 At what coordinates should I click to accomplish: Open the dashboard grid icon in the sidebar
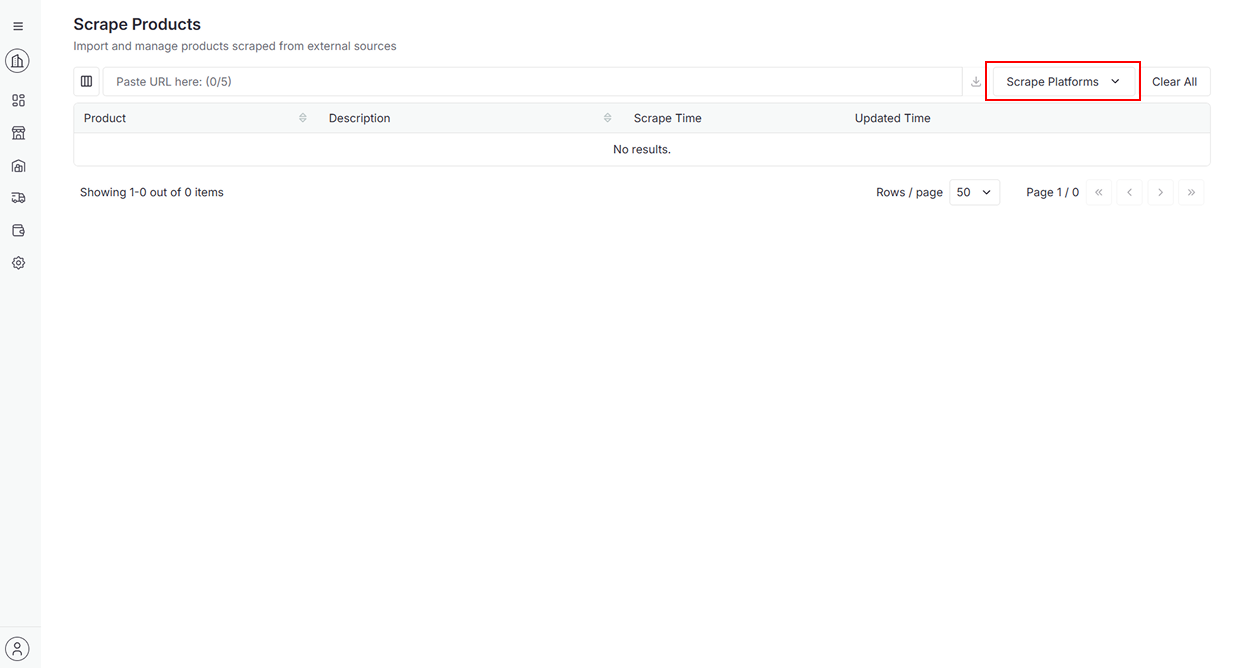pos(18,101)
